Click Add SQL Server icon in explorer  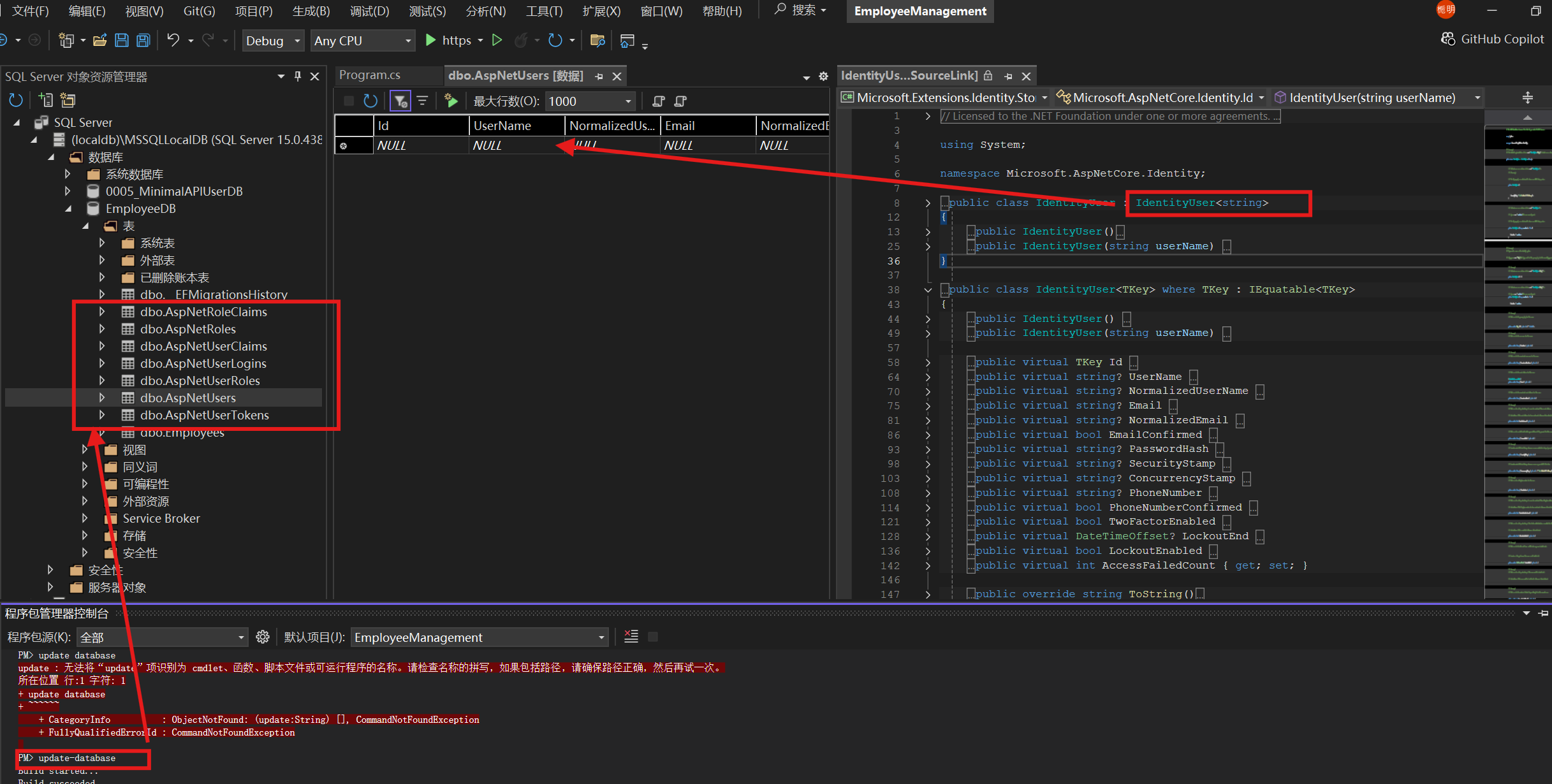46,100
